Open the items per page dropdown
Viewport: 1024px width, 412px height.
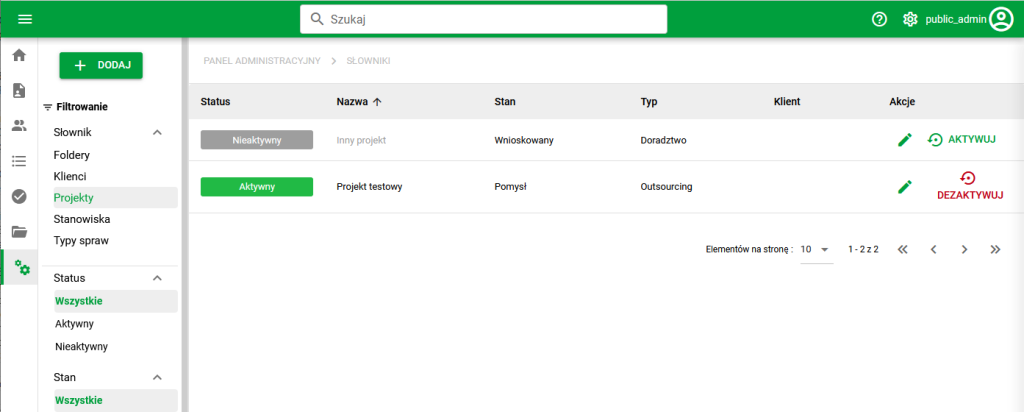817,249
